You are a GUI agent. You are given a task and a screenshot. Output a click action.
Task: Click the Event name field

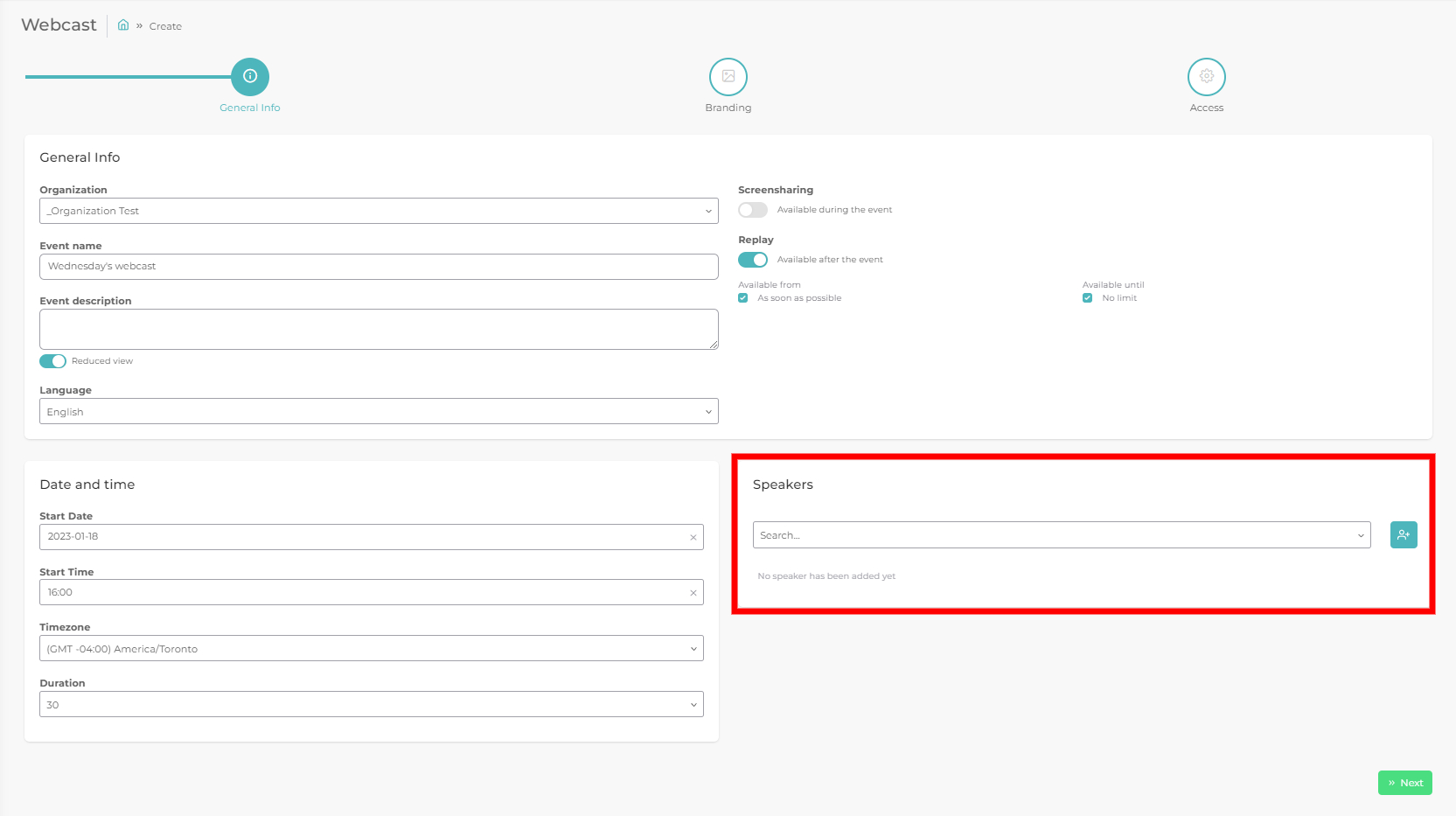pos(379,267)
